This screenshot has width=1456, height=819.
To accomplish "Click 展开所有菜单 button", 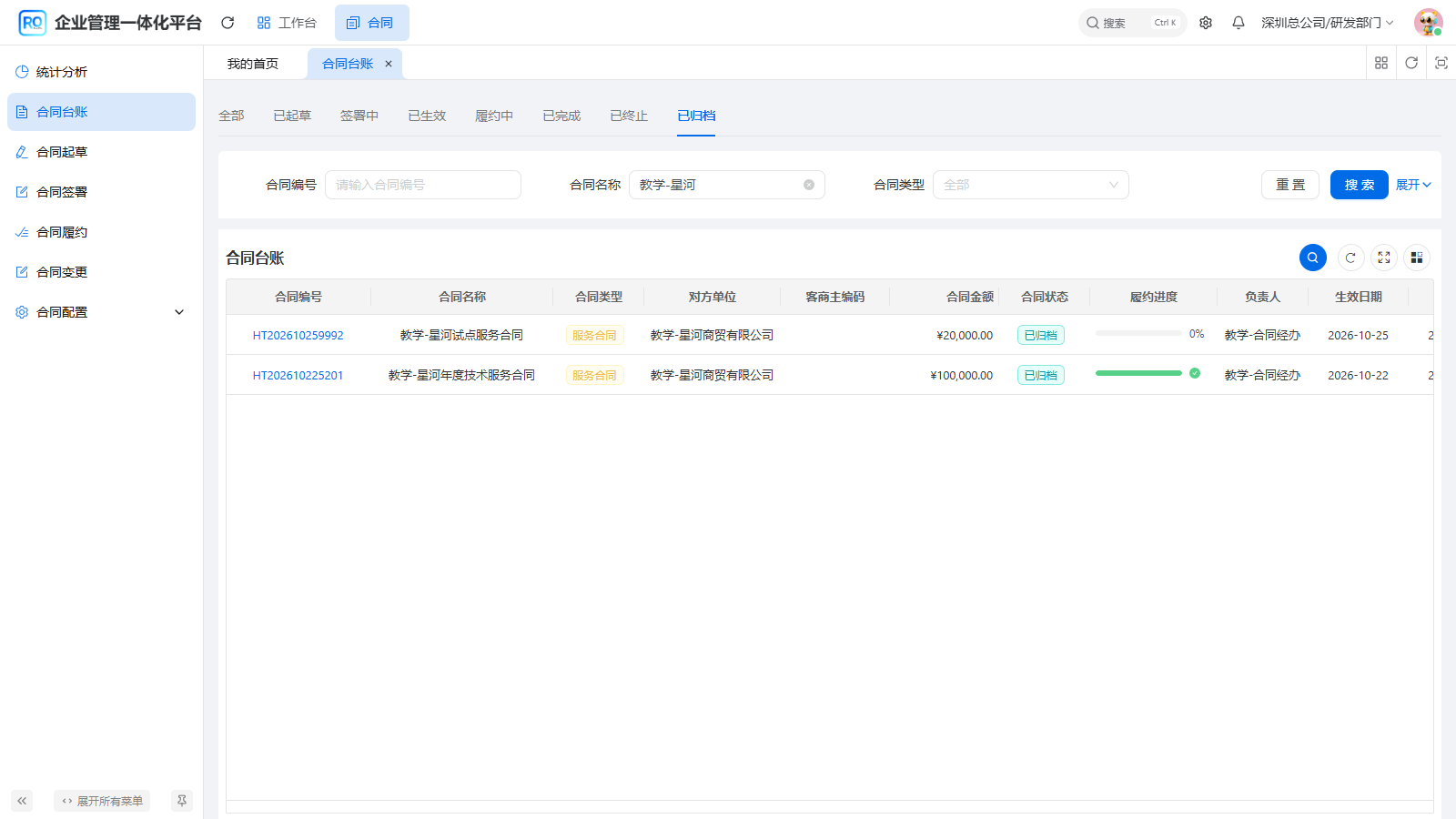I will 102,801.
